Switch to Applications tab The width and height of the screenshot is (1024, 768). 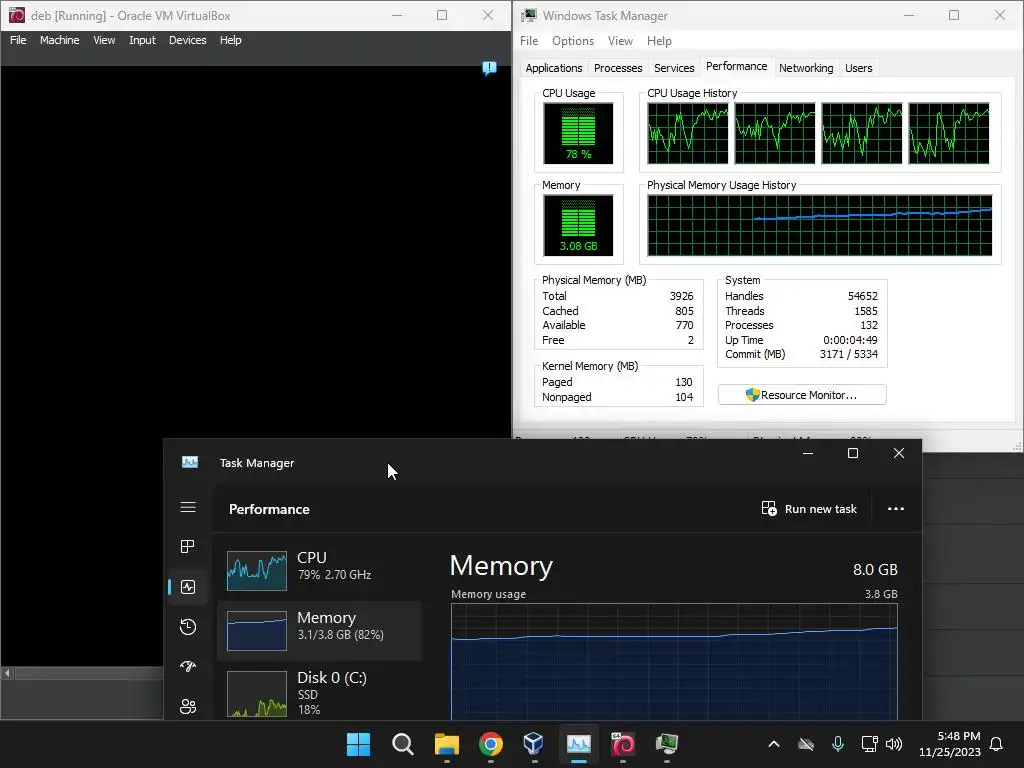click(554, 68)
